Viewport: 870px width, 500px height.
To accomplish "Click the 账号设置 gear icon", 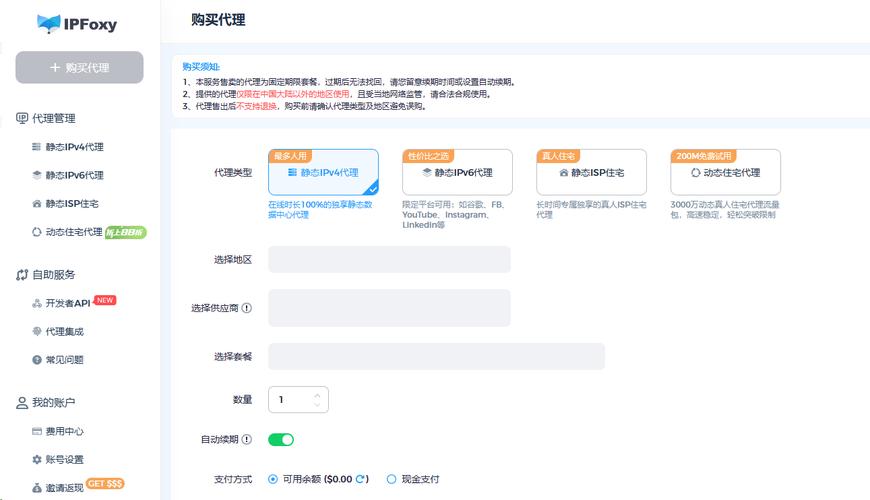I will [x=37, y=459].
